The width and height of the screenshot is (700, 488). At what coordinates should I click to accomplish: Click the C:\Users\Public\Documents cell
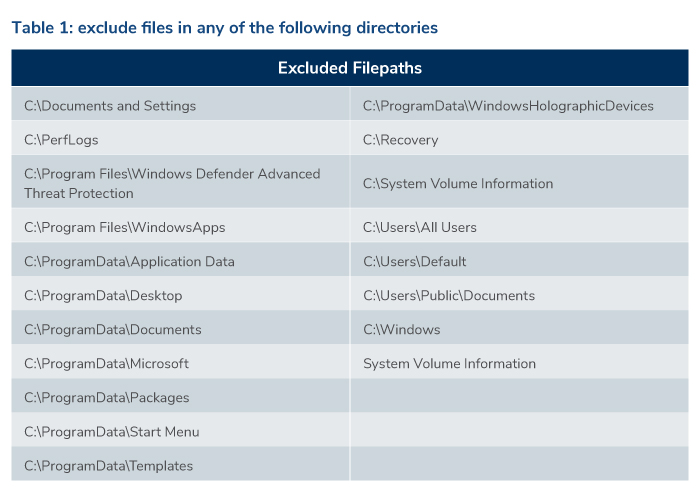(x=520, y=295)
